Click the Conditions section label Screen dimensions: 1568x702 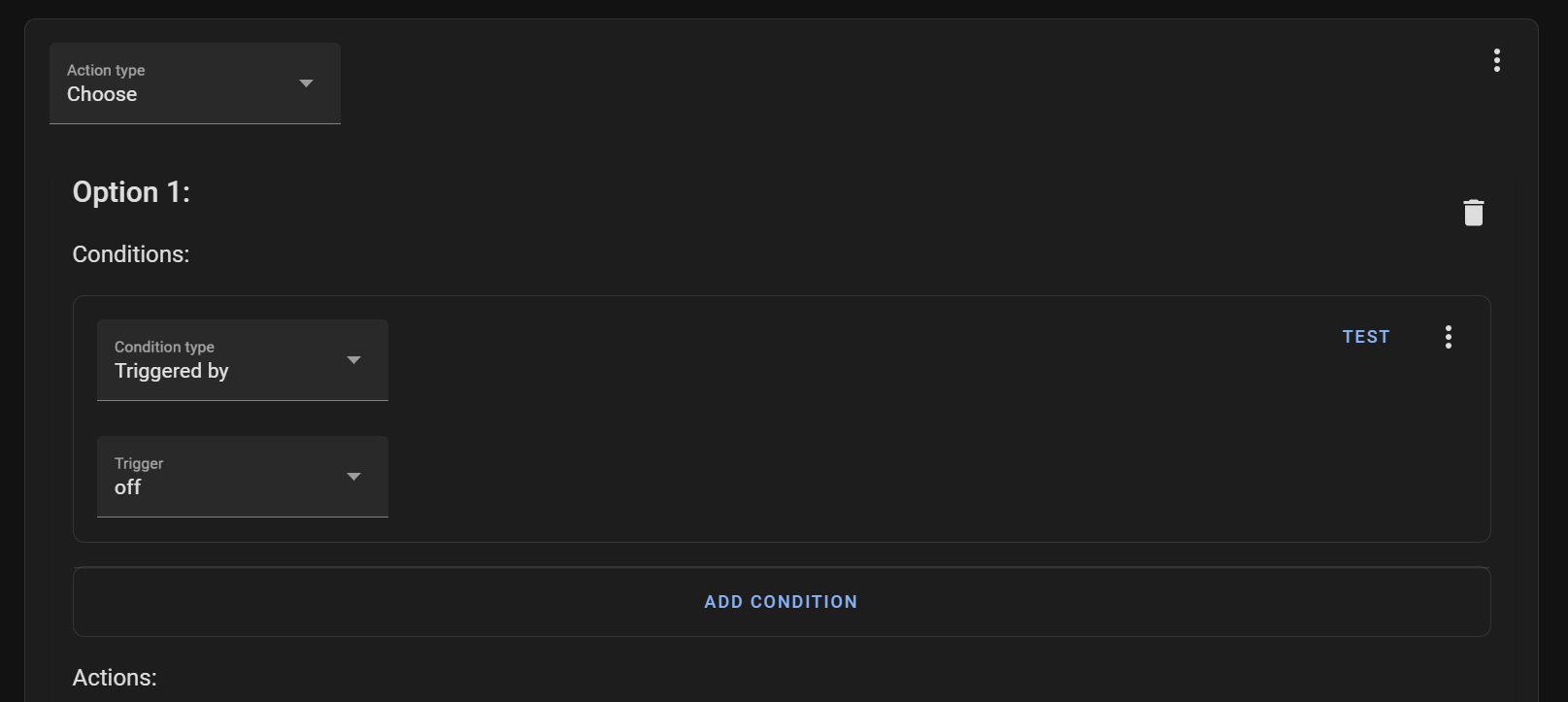[131, 254]
